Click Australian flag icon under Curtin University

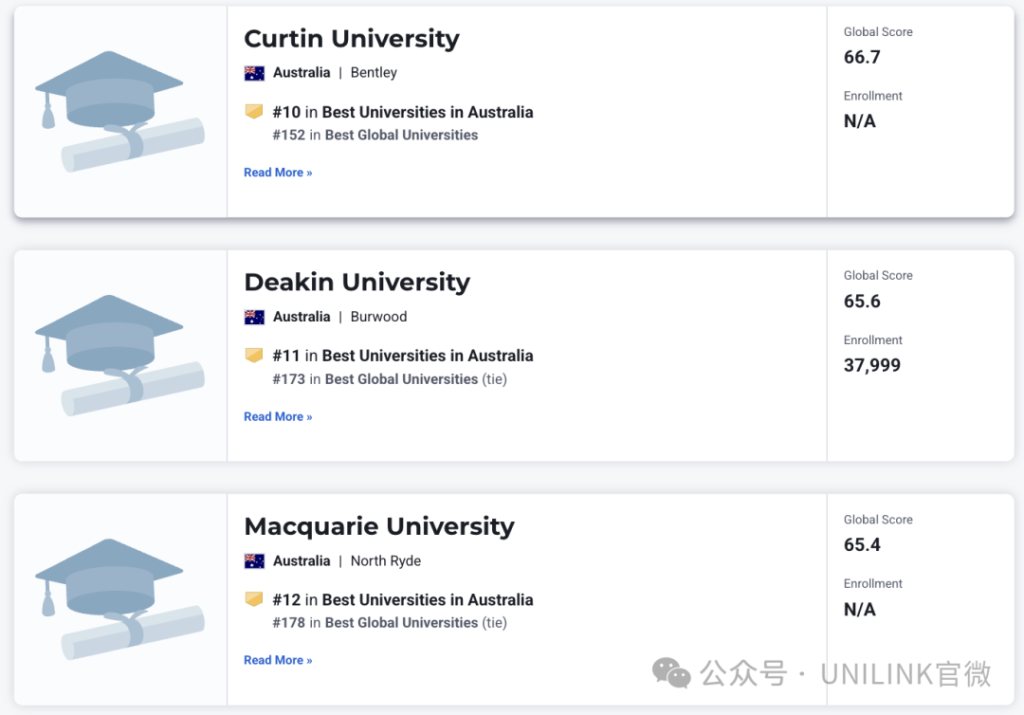[254, 72]
